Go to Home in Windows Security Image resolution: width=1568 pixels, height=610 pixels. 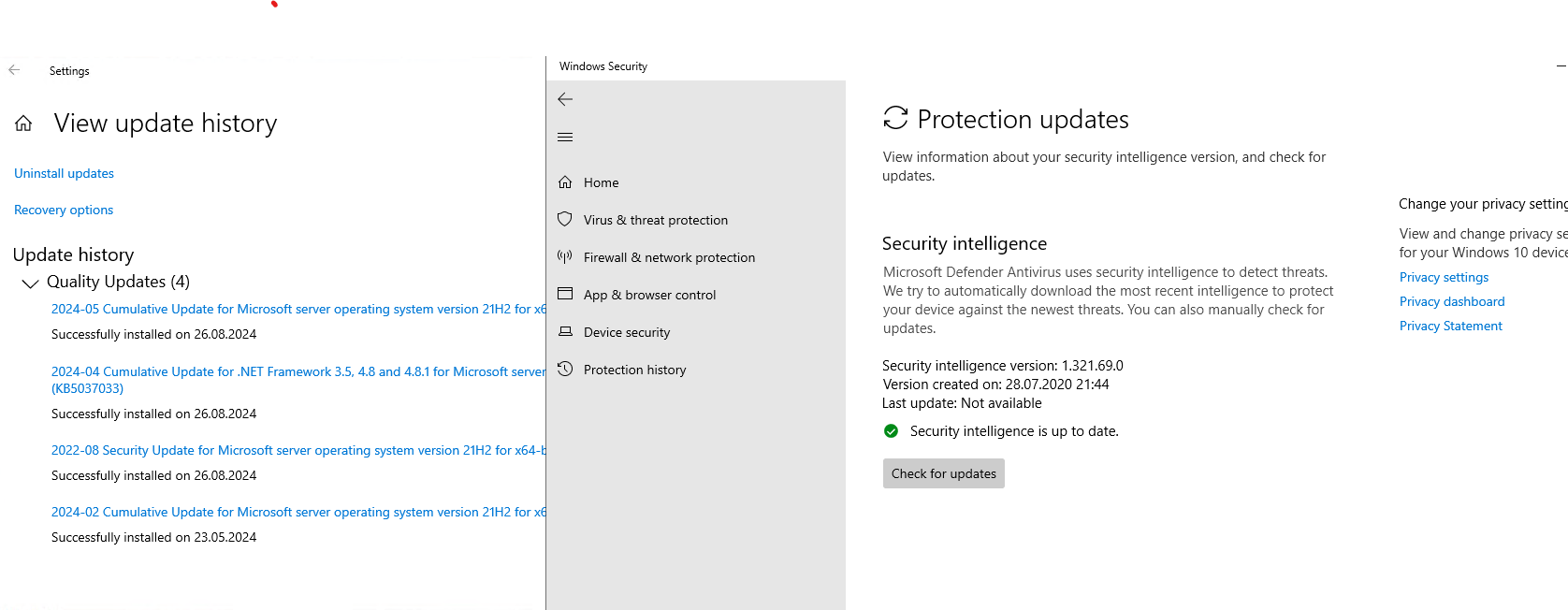click(601, 182)
